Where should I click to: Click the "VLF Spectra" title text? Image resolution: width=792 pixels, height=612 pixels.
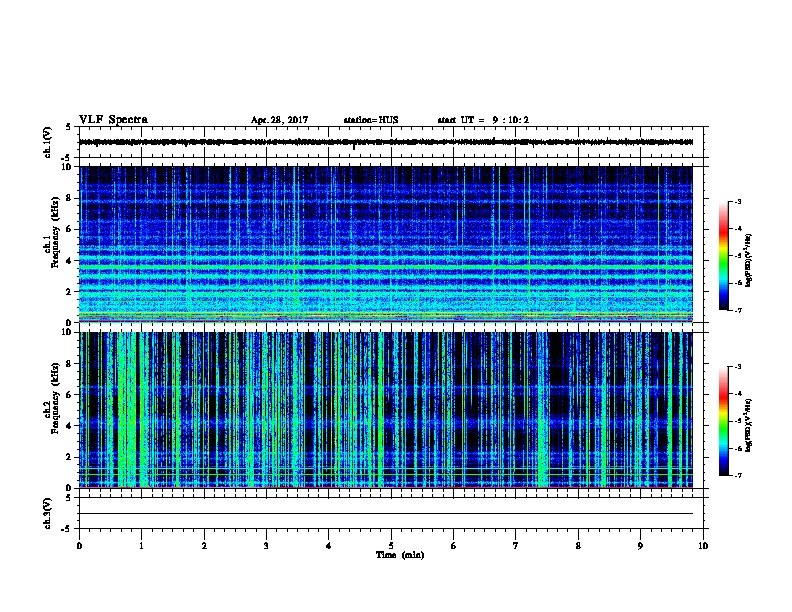pyautogui.click(x=113, y=120)
